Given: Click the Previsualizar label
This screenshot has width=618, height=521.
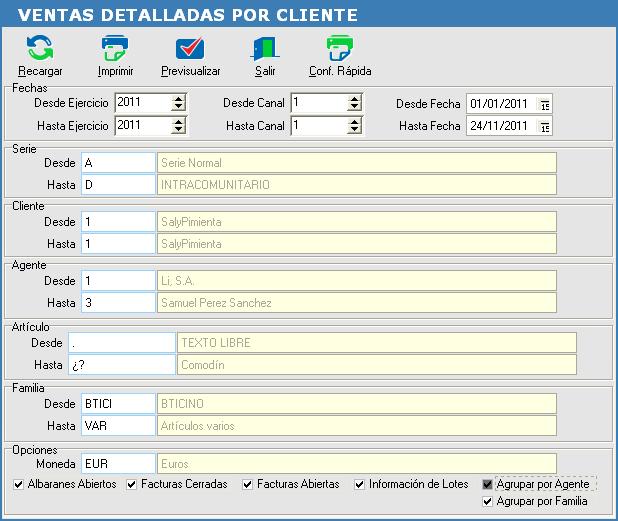Looking at the screenshot, I should point(190,71).
